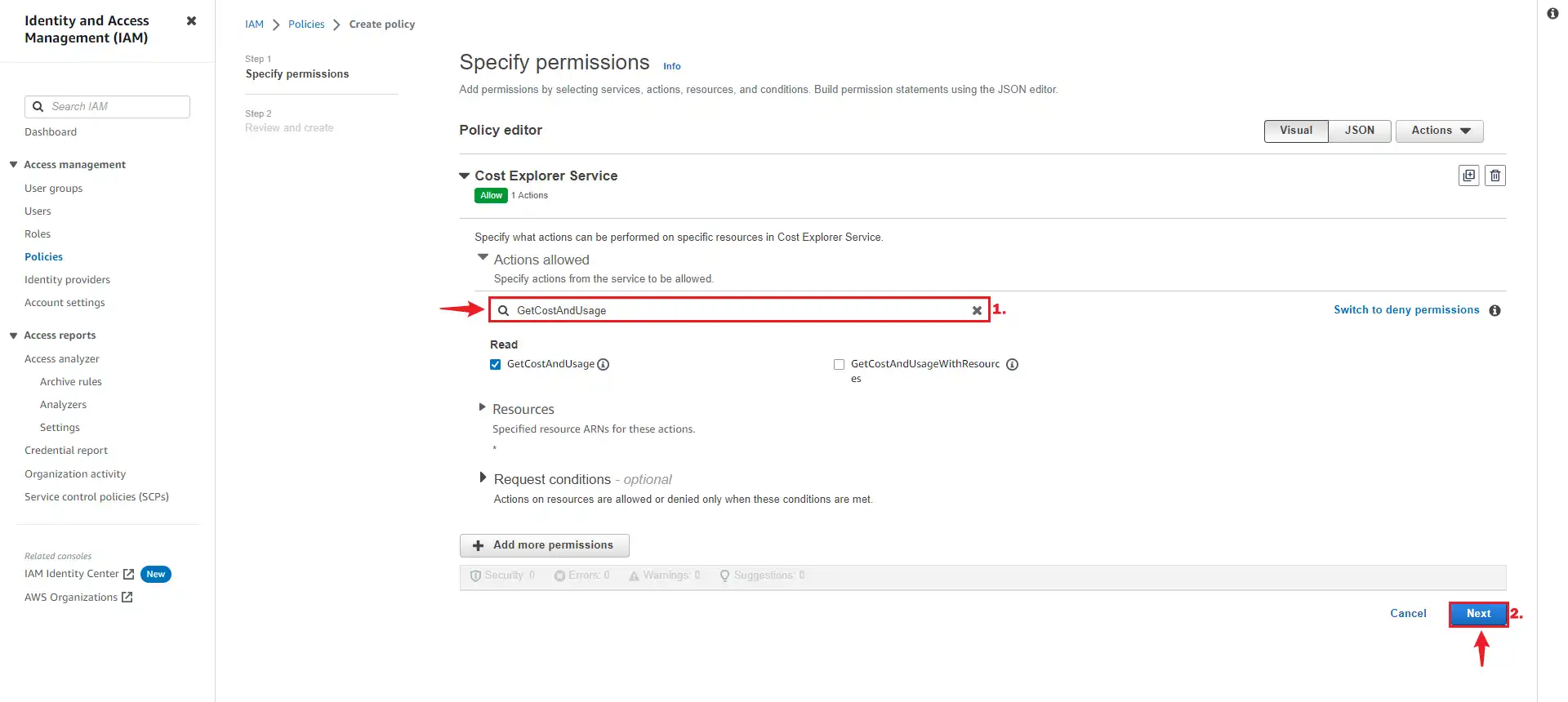Viewport: 1568px width, 702px height.
Task: Collapse the Cost Explorer Service section
Action: 465,175
